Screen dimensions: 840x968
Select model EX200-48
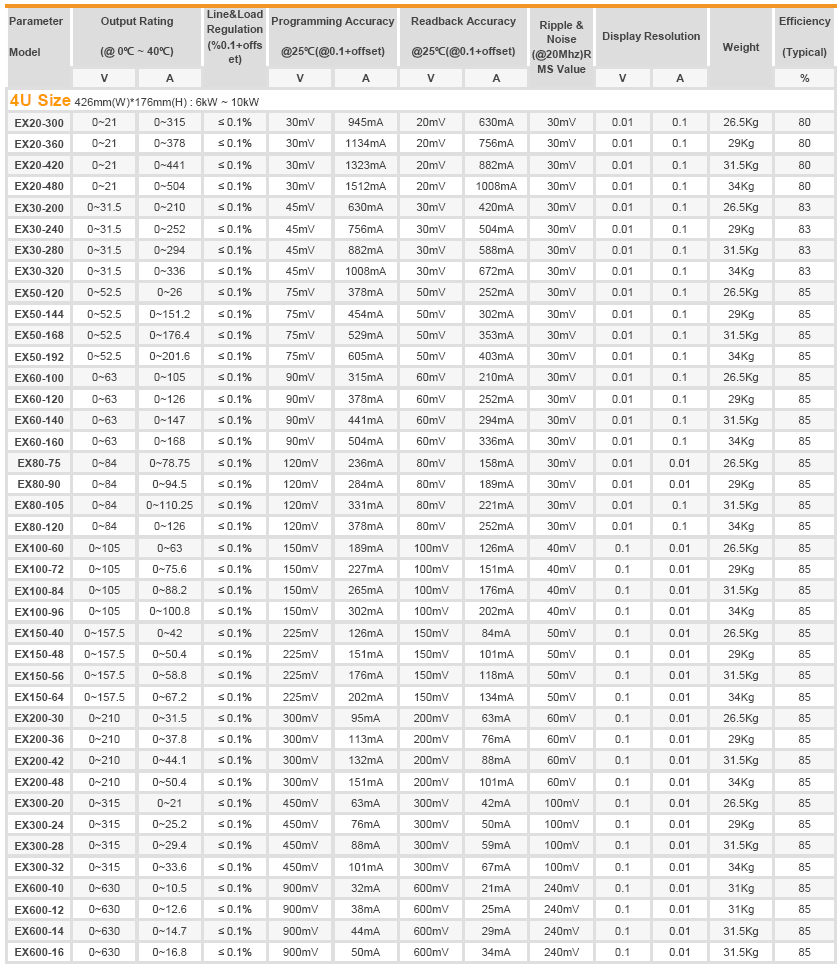coord(39,782)
